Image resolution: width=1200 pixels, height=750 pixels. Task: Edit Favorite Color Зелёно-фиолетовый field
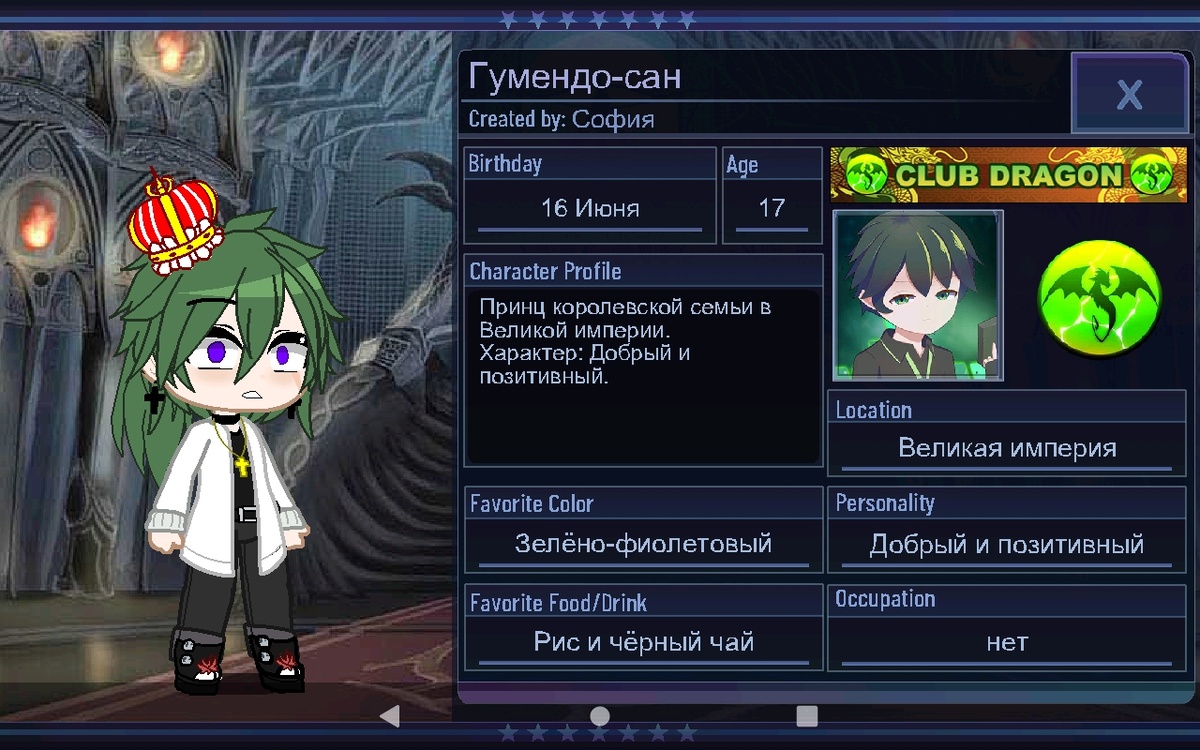(643, 544)
